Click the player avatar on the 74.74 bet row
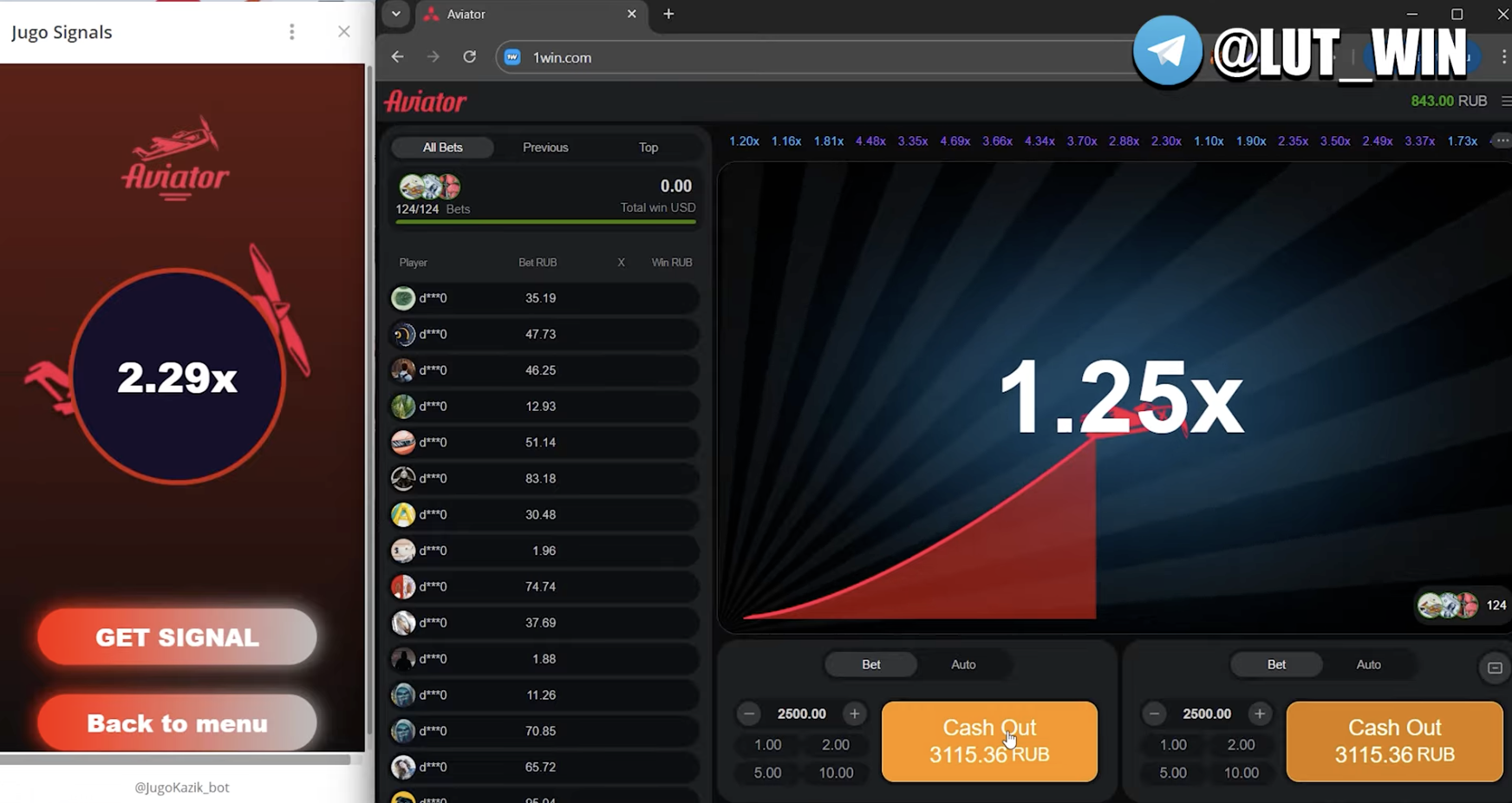 click(403, 587)
